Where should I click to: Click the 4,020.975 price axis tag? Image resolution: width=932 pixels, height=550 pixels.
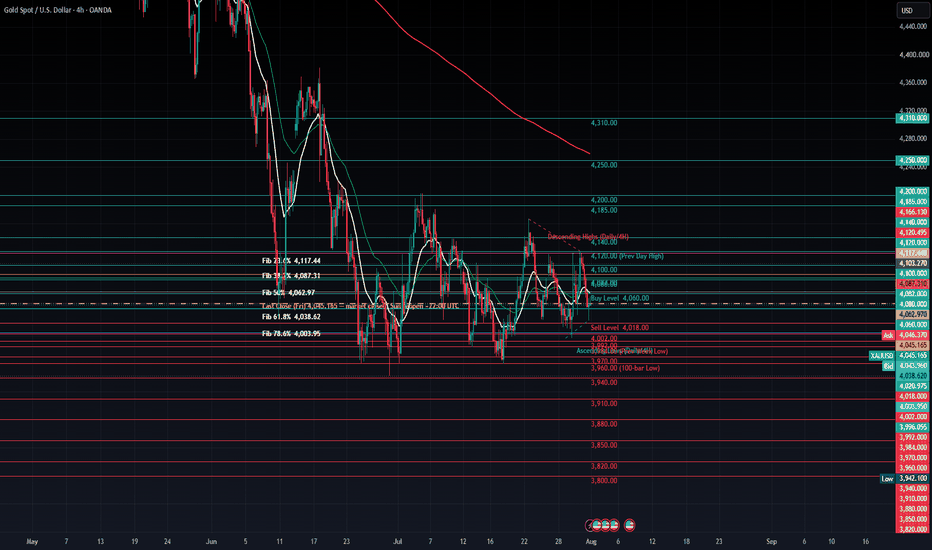tap(912, 386)
